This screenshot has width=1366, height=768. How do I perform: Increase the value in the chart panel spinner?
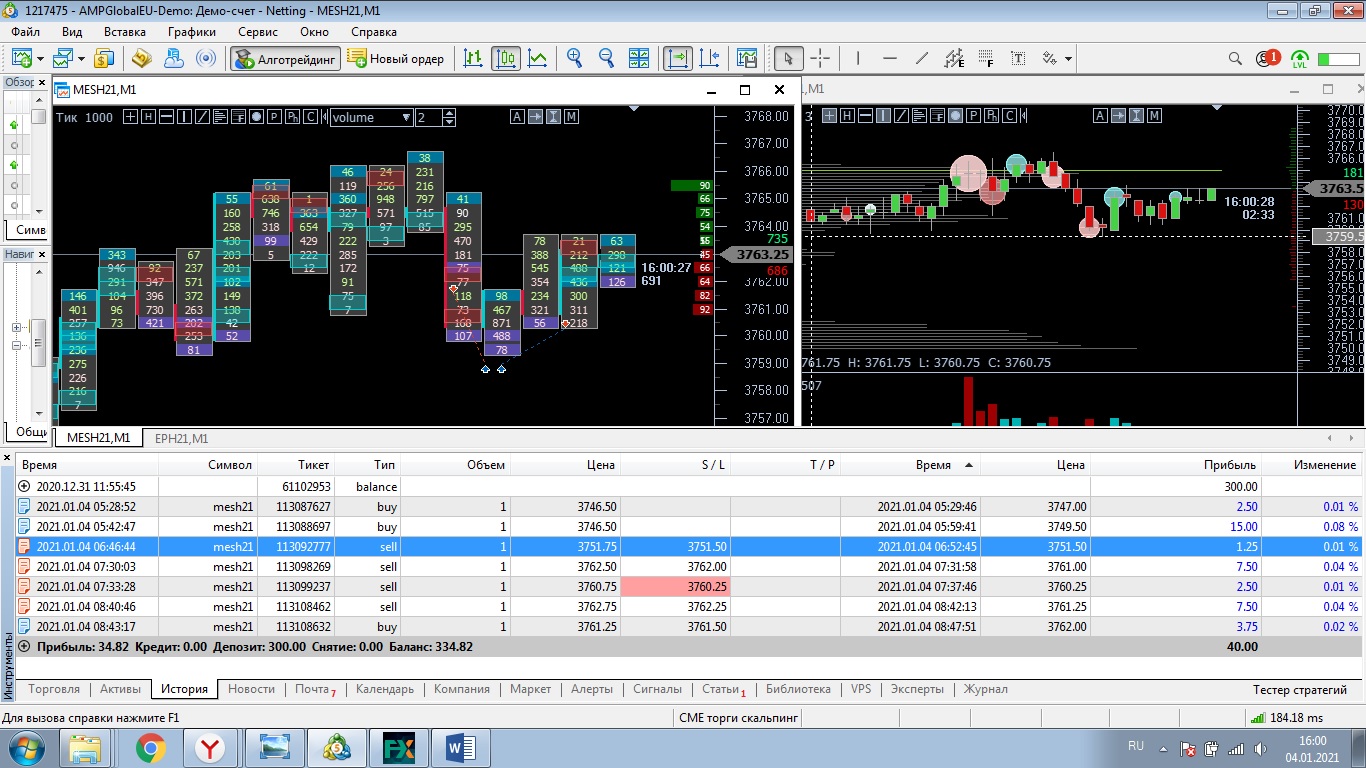pyautogui.click(x=449, y=113)
